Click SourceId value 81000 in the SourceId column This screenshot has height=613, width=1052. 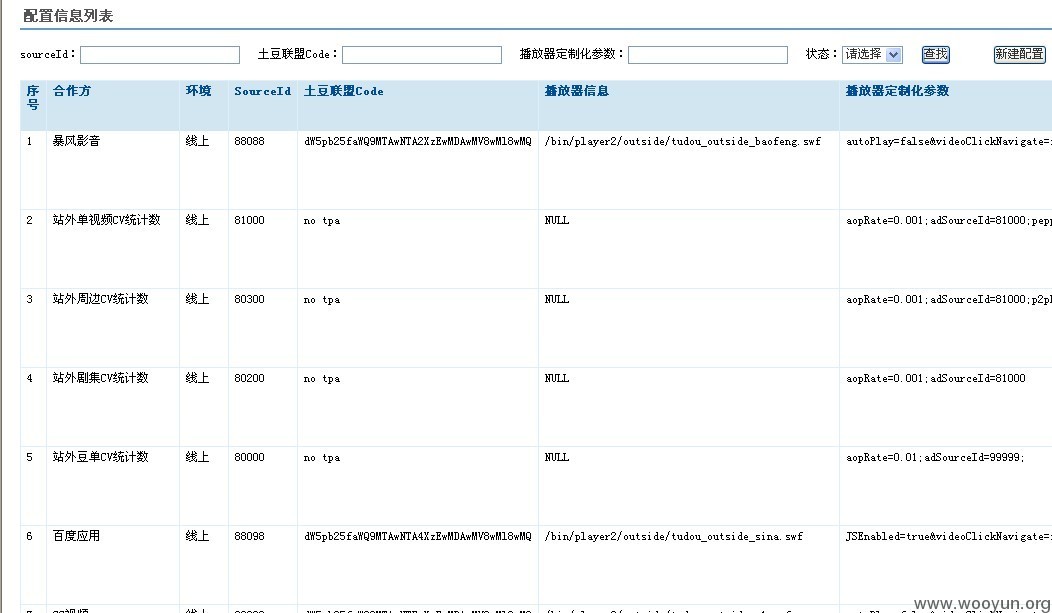[x=249, y=220]
